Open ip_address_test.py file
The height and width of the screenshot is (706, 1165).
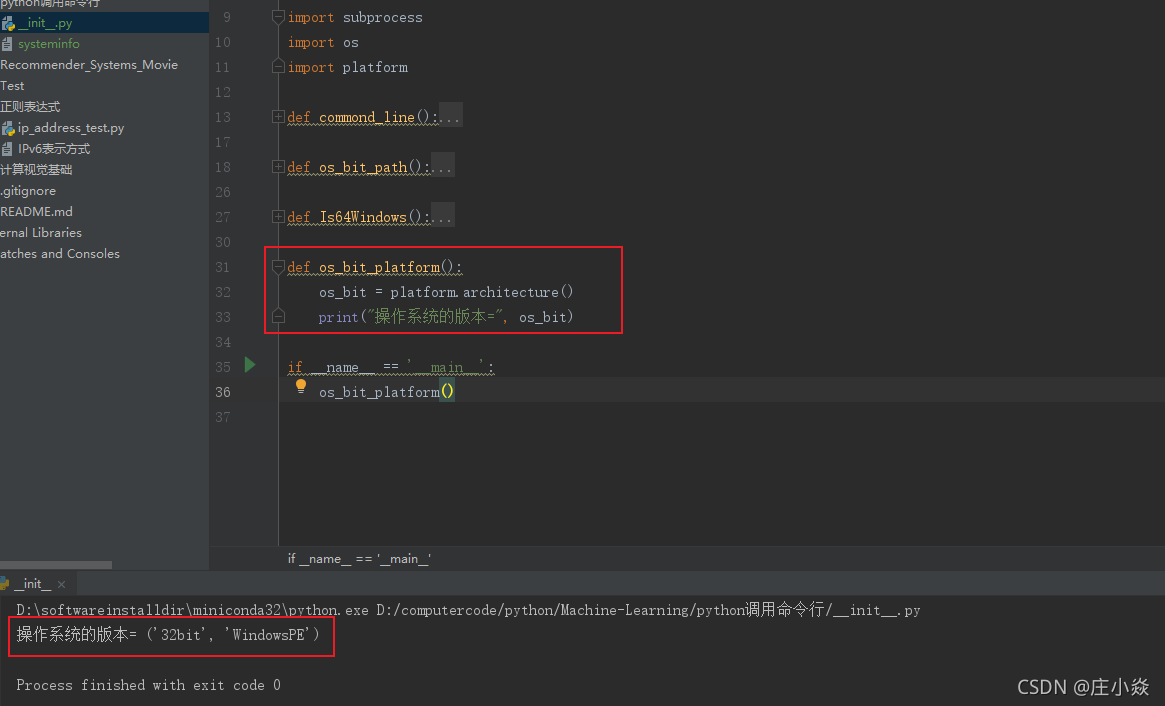point(71,128)
